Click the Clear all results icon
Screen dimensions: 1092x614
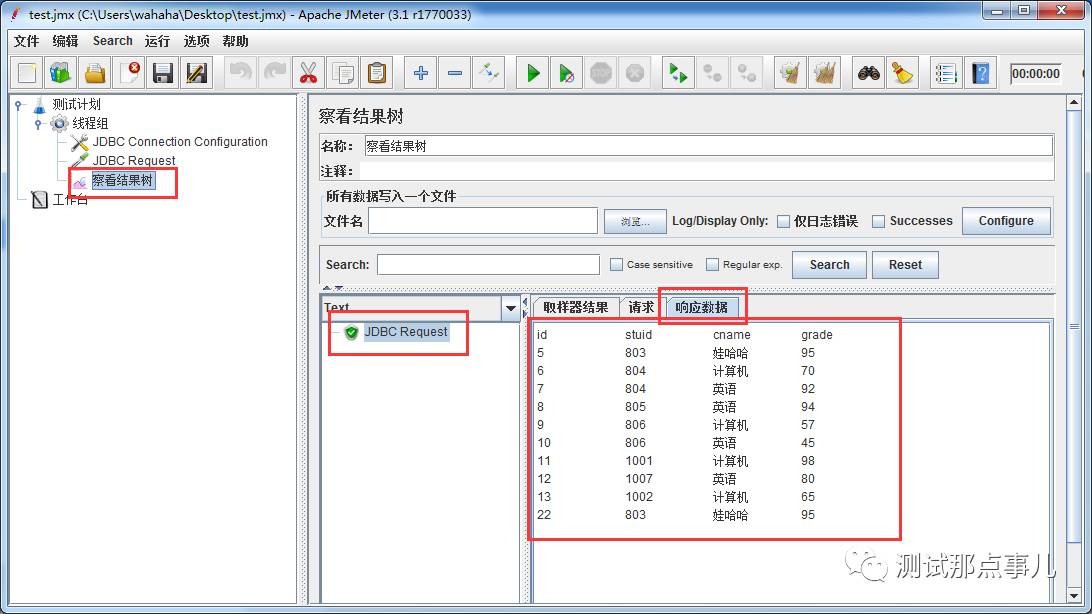tap(825, 73)
